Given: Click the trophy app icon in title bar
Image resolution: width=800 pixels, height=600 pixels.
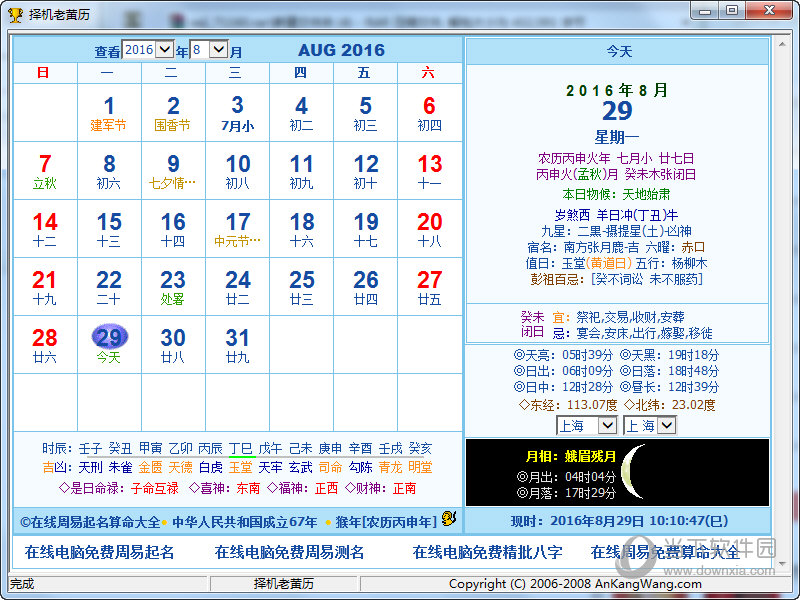Looking at the screenshot, I should coord(15,14).
